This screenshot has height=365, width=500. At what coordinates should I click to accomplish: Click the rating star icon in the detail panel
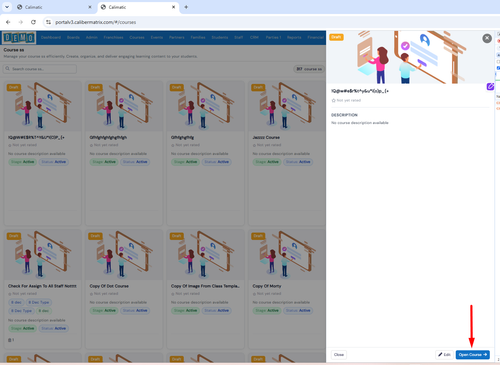pos(333,100)
